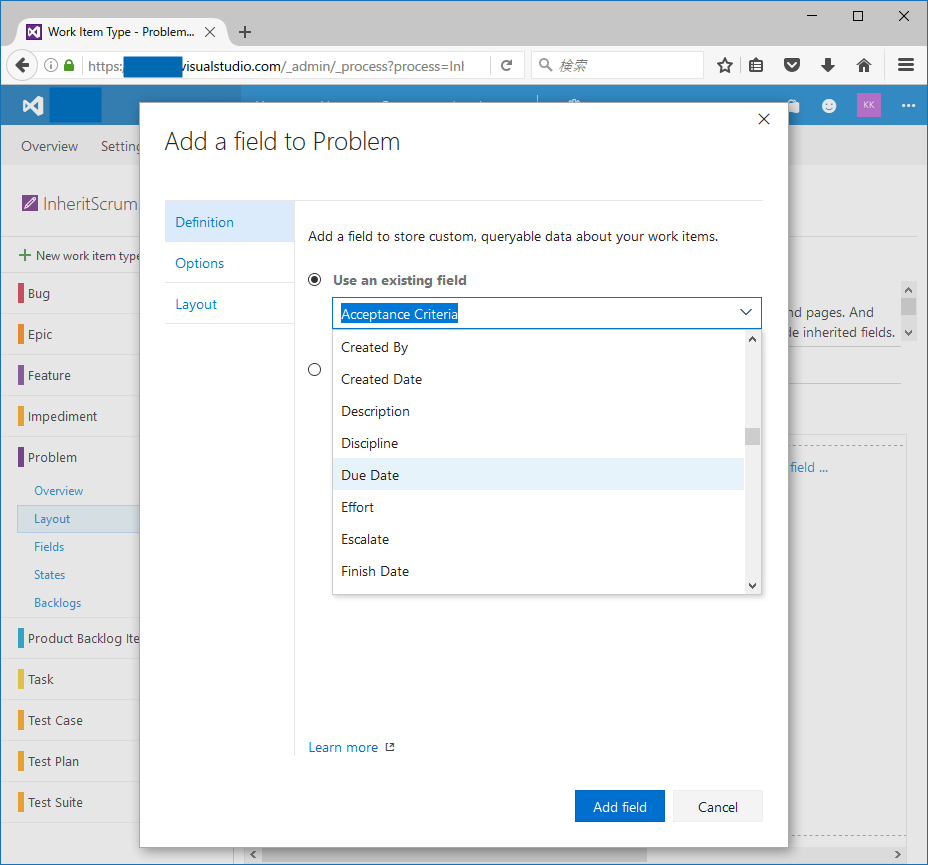Click the InheritScrum pencil icon

[x=30, y=204]
